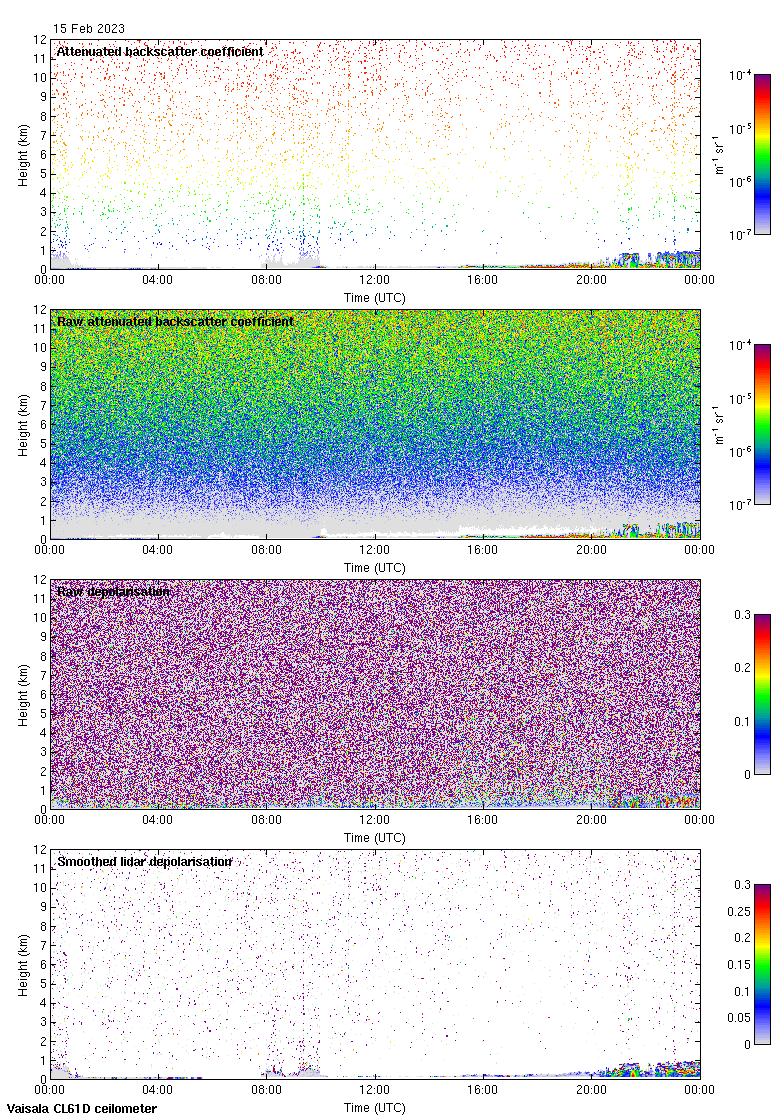Select the Attenuated backscatter coefficient plot title

(x=160, y=51)
